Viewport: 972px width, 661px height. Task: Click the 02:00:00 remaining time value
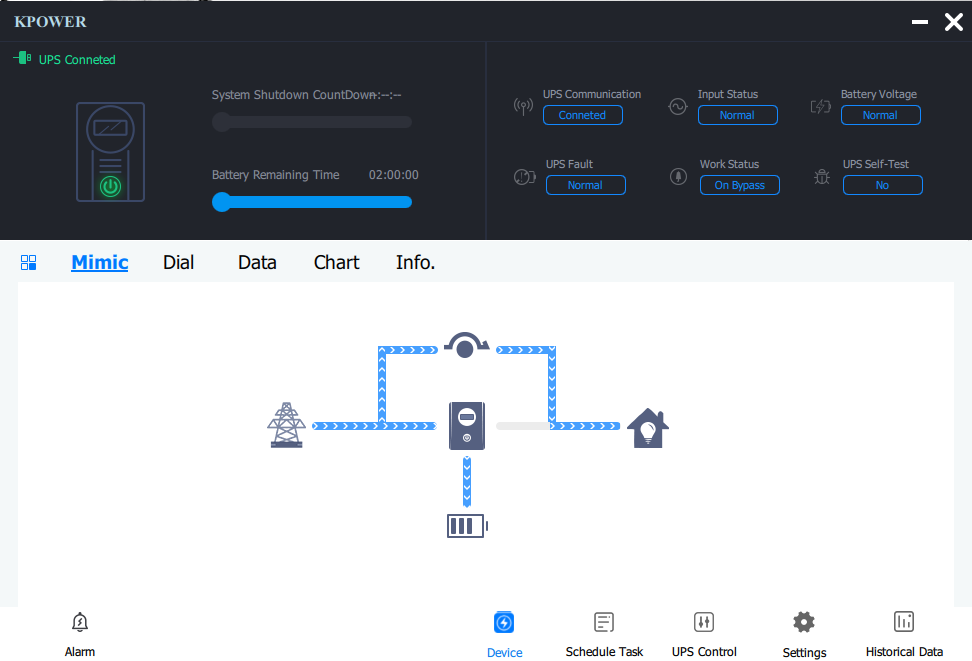pos(394,175)
